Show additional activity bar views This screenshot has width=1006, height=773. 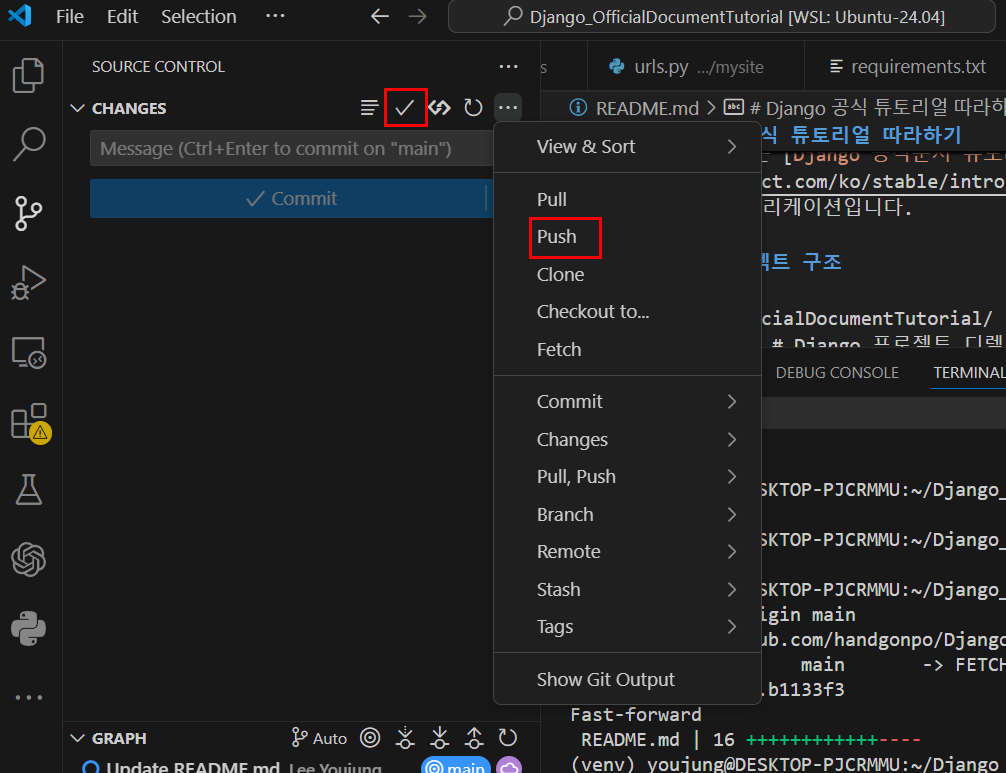[x=28, y=697]
